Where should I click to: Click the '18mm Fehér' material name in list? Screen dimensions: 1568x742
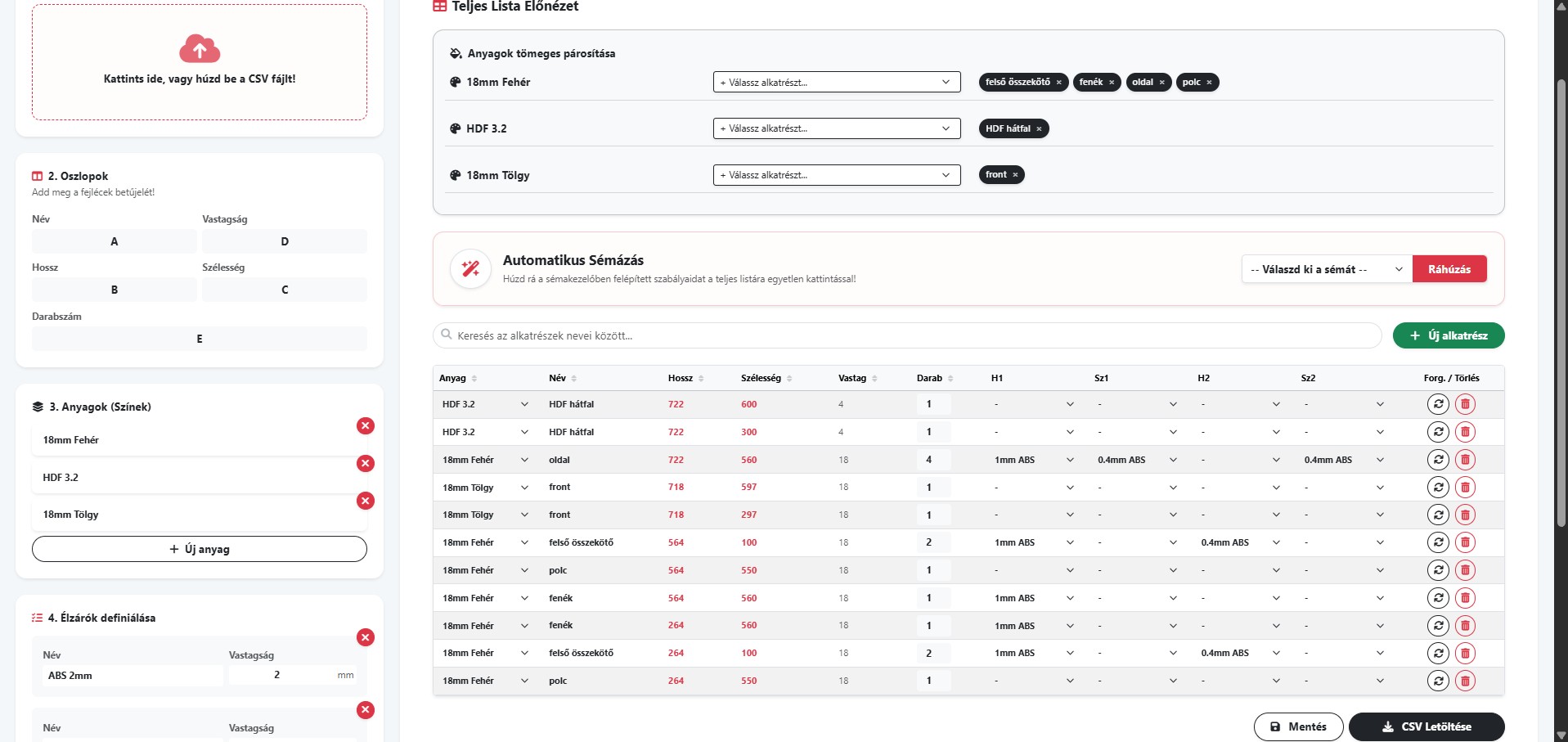[x=71, y=440]
